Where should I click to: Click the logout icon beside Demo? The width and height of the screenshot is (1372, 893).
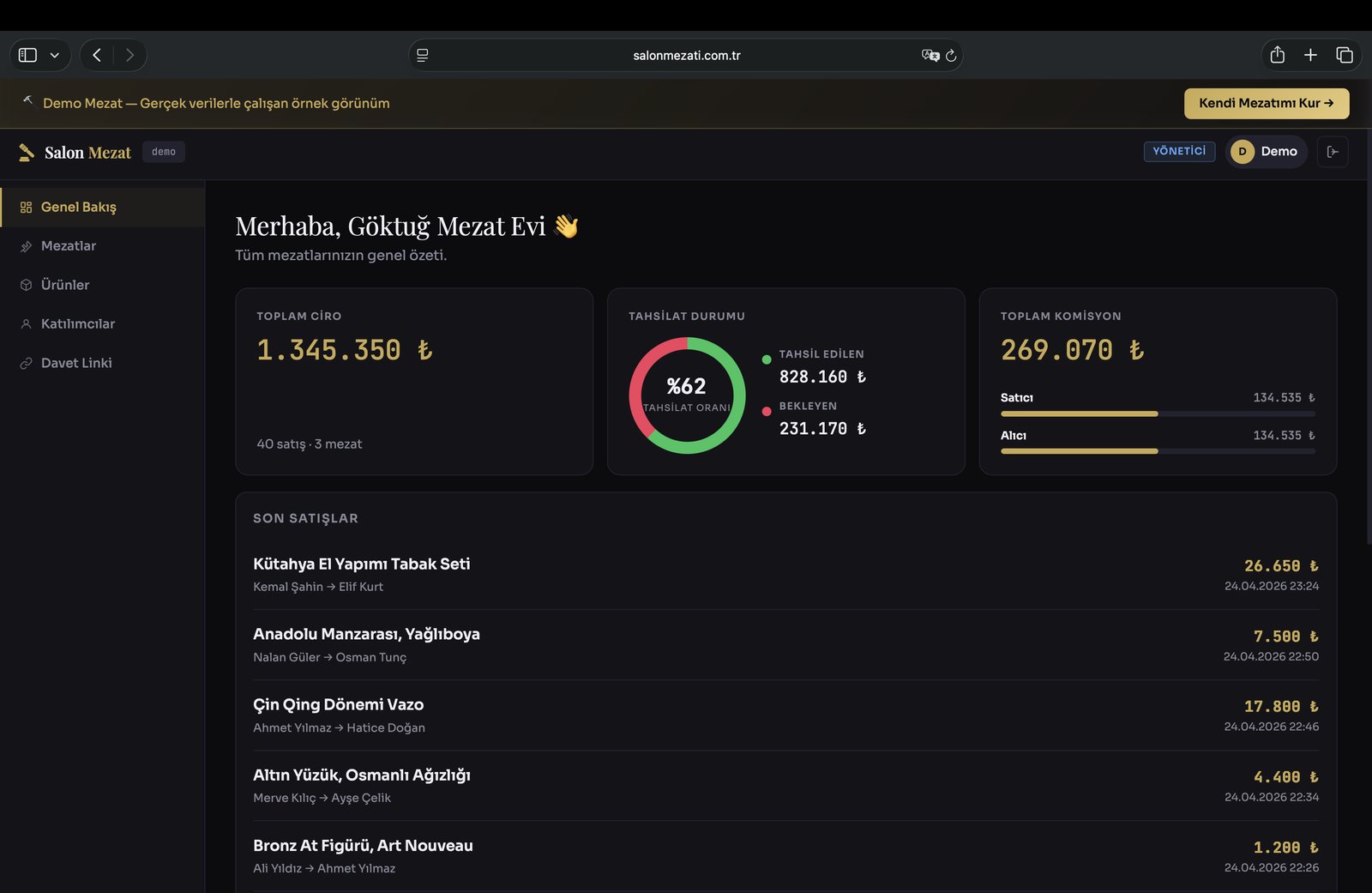click(x=1333, y=152)
